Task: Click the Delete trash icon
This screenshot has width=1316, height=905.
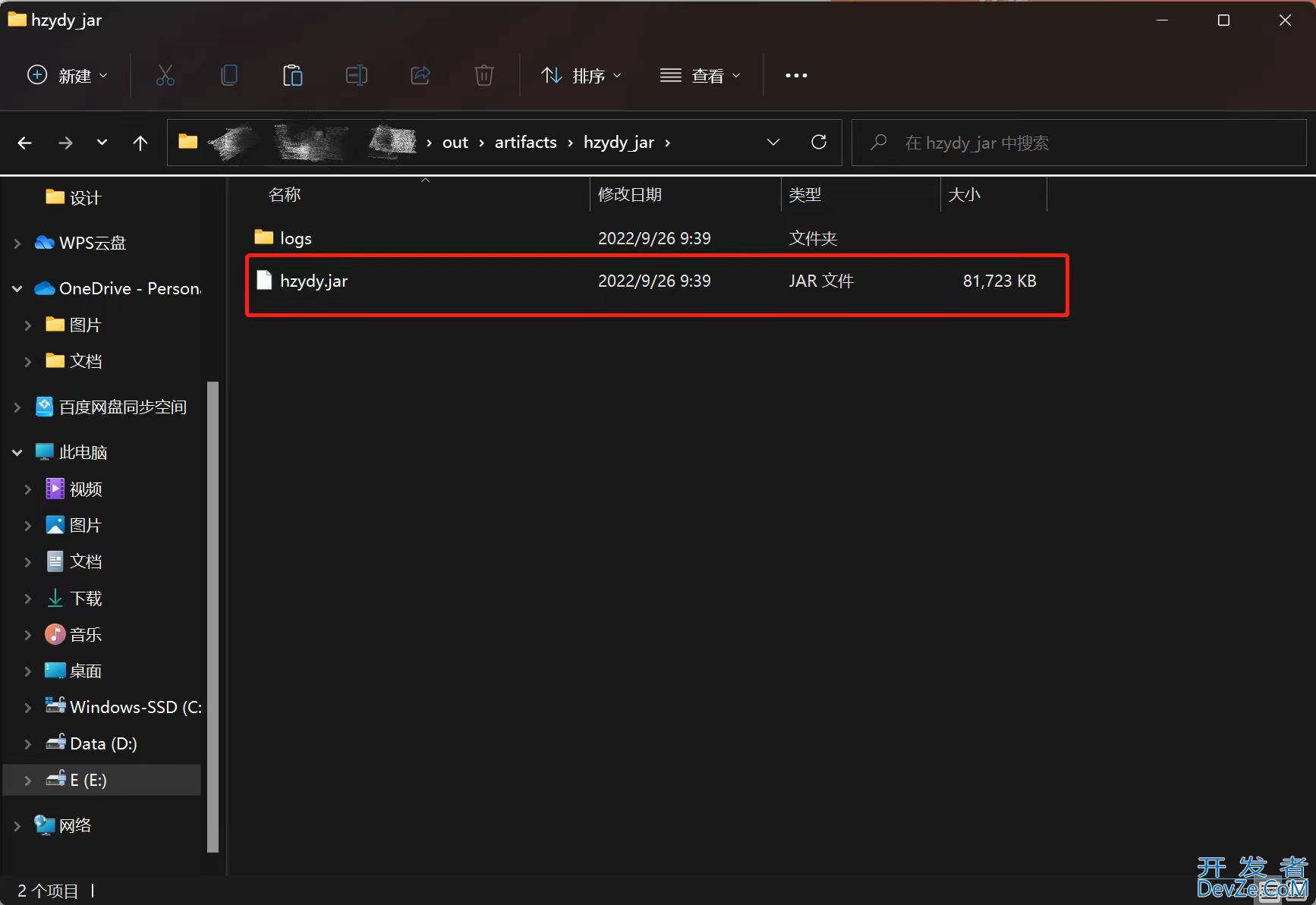Action: point(483,75)
